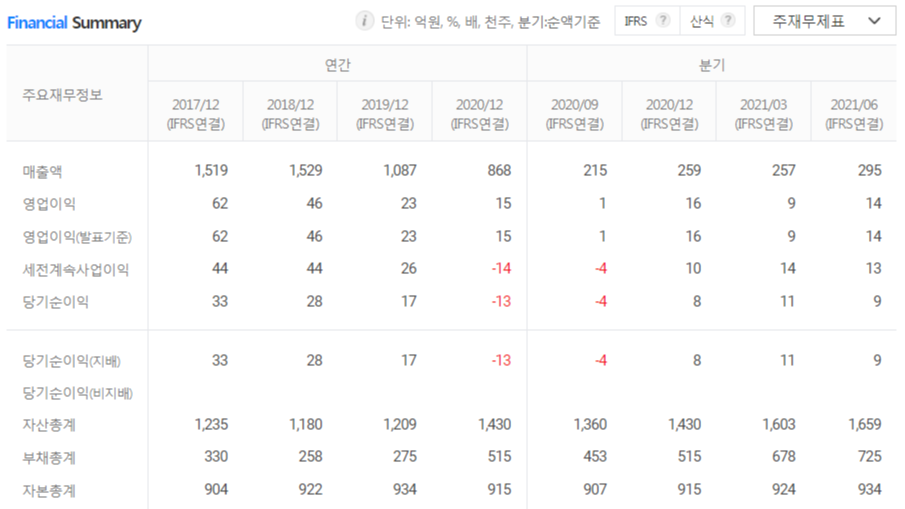Click the question mark beside IFRS

(664, 21)
